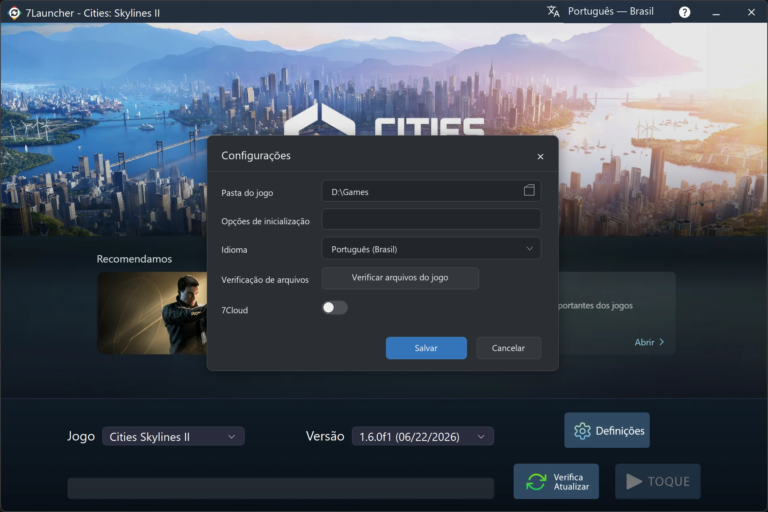Expand the Idioma dropdown
This screenshot has width=768, height=512.
431,248
